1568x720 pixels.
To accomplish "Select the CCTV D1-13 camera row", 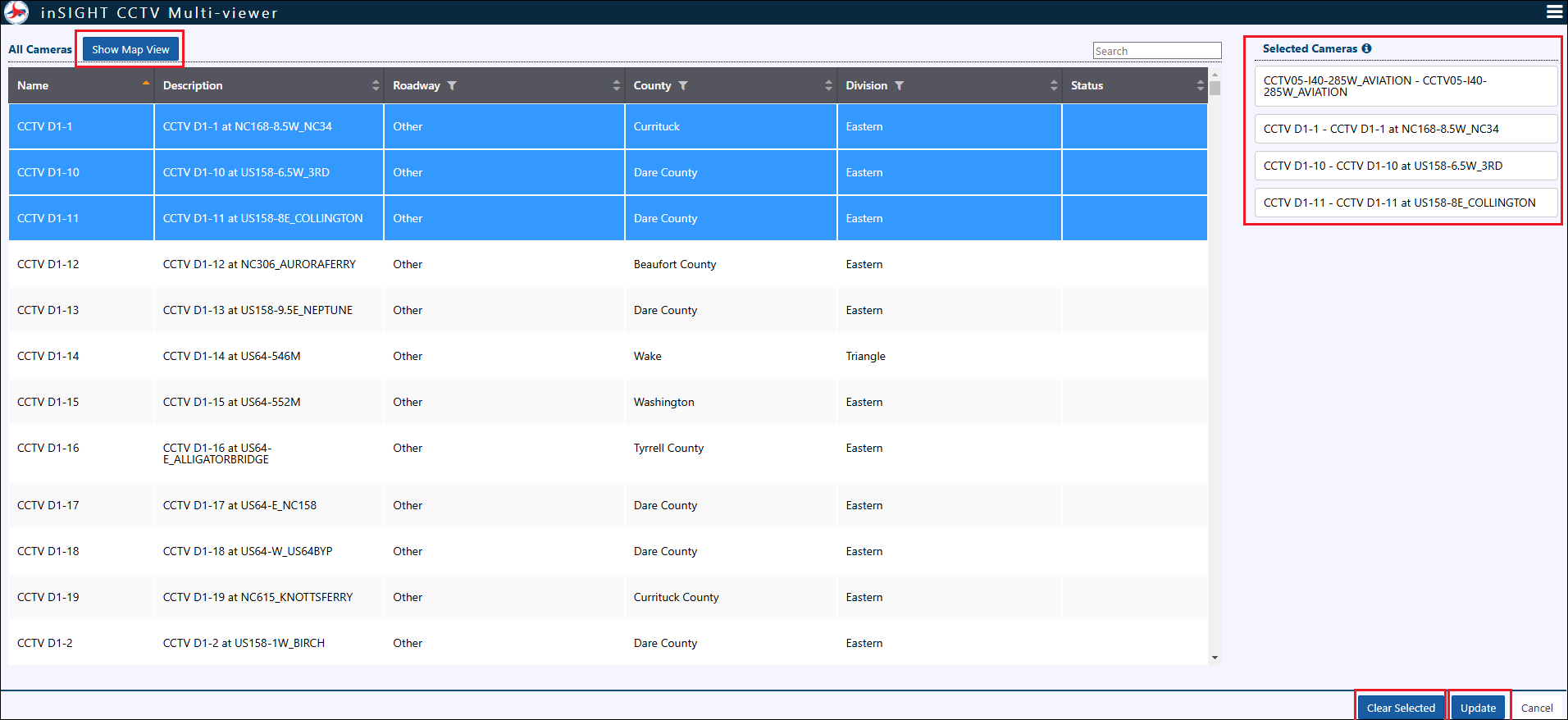I will point(608,310).
